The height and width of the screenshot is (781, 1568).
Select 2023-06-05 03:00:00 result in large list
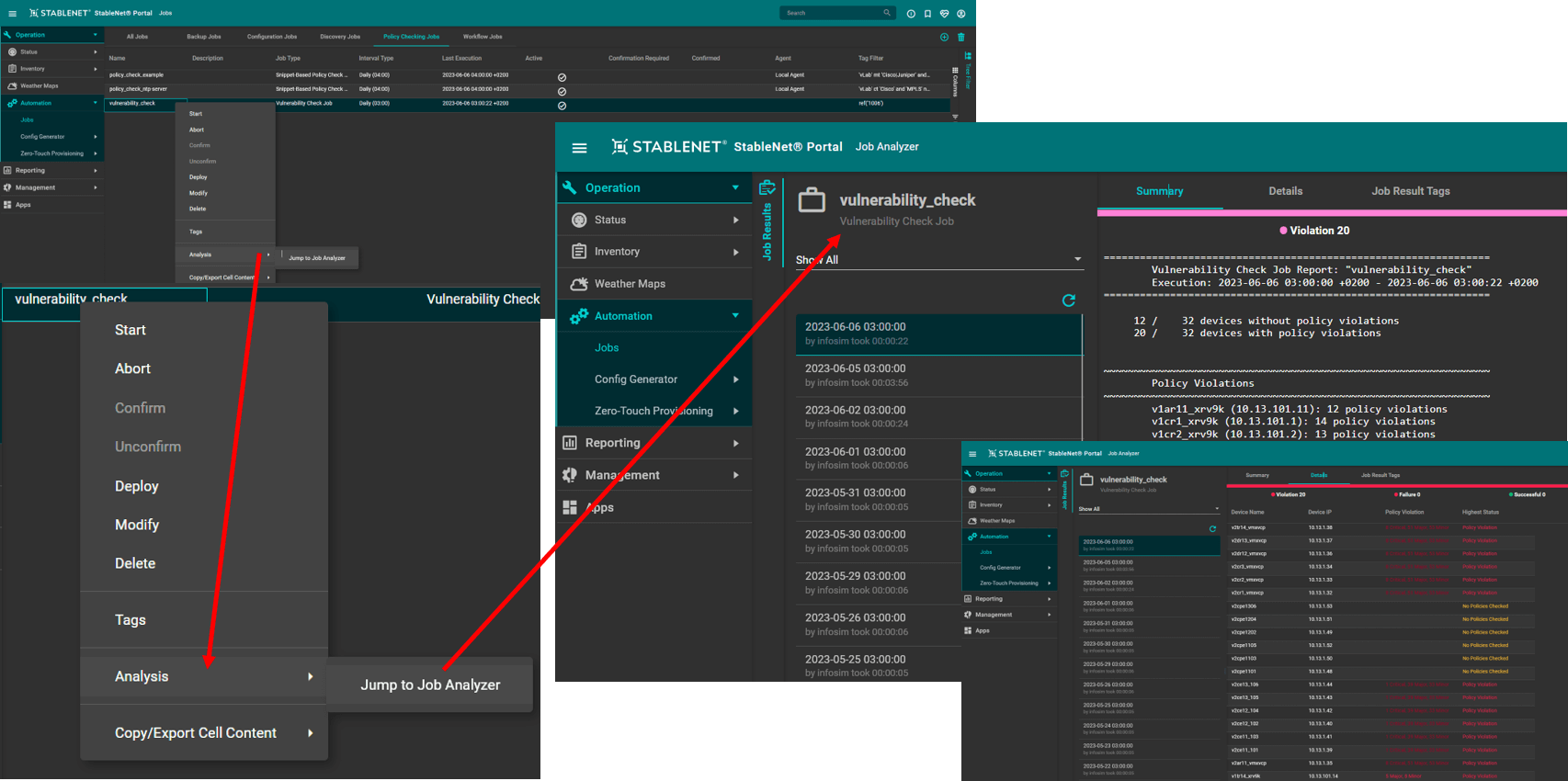pyautogui.click(x=938, y=375)
